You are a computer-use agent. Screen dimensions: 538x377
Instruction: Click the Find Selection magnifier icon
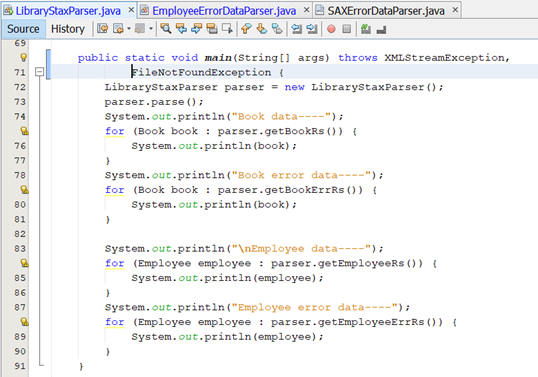[x=166, y=29]
